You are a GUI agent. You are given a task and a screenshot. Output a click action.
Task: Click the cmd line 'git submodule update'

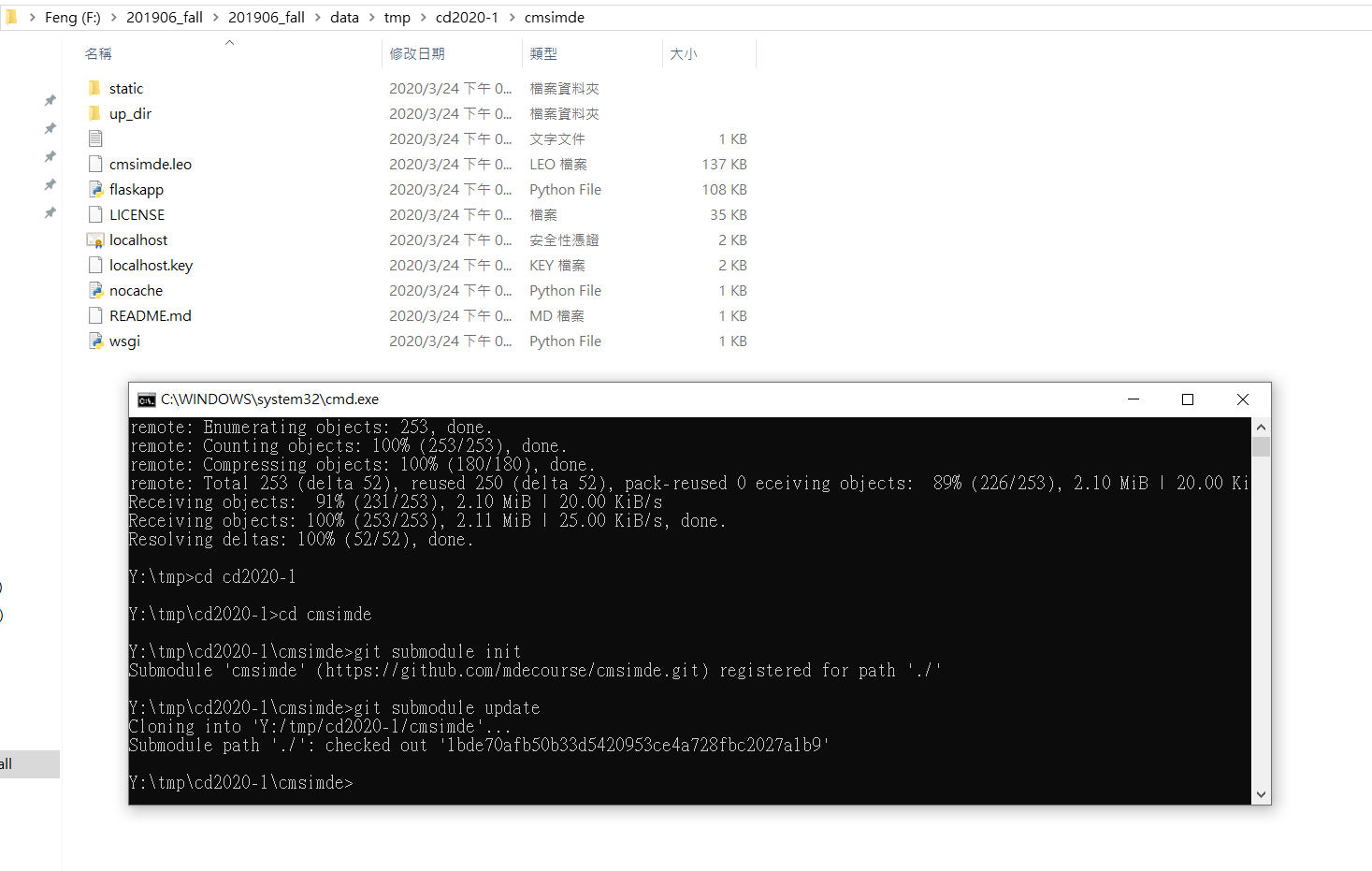pos(447,708)
